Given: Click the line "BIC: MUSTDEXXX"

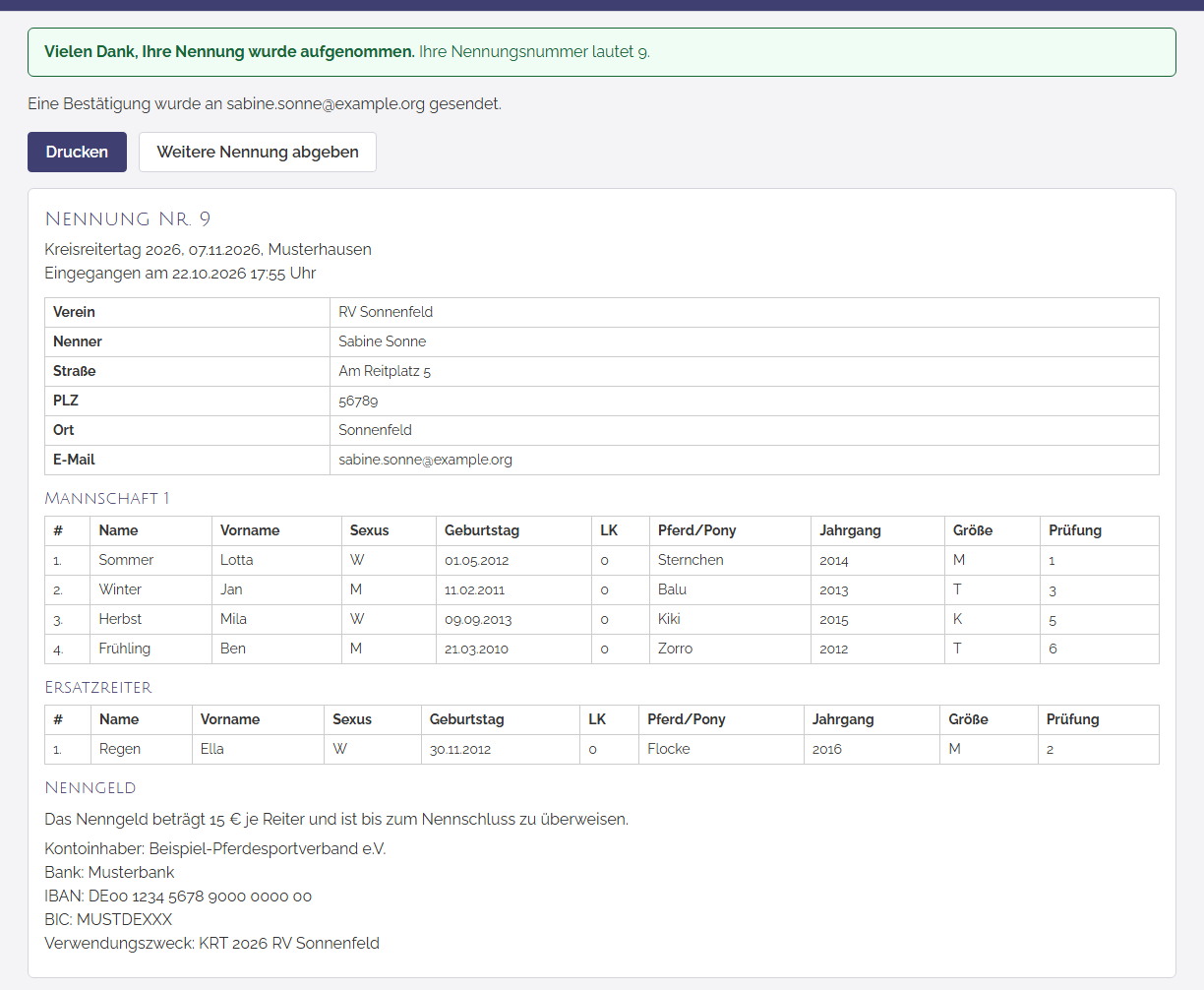Looking at the screenshot, I should [x=108, y=919].
